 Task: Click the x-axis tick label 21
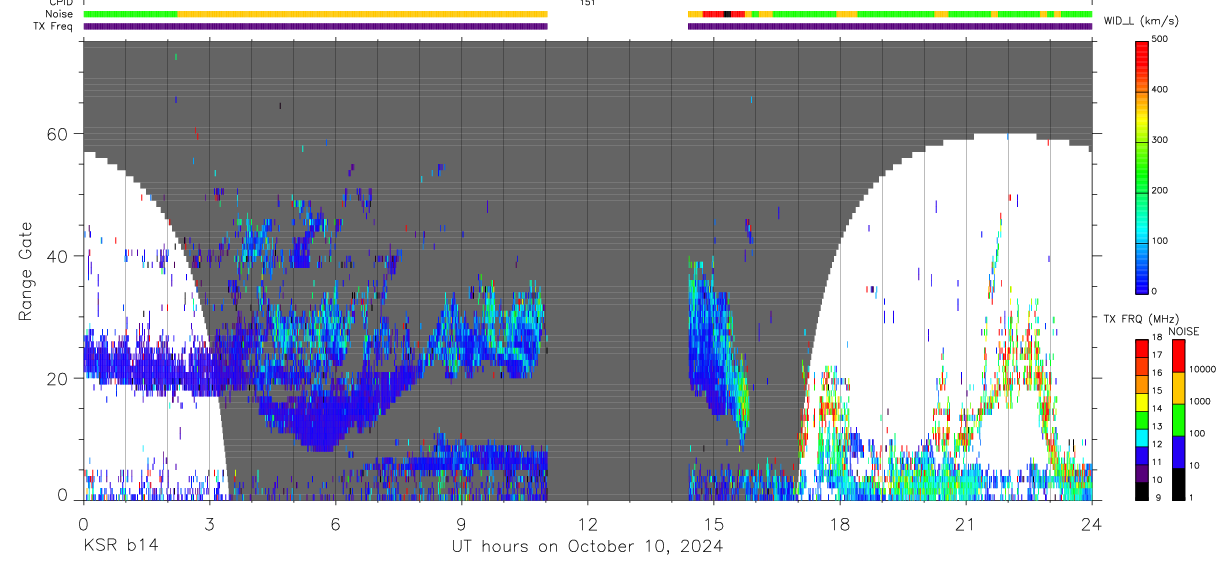pos(965,524)
